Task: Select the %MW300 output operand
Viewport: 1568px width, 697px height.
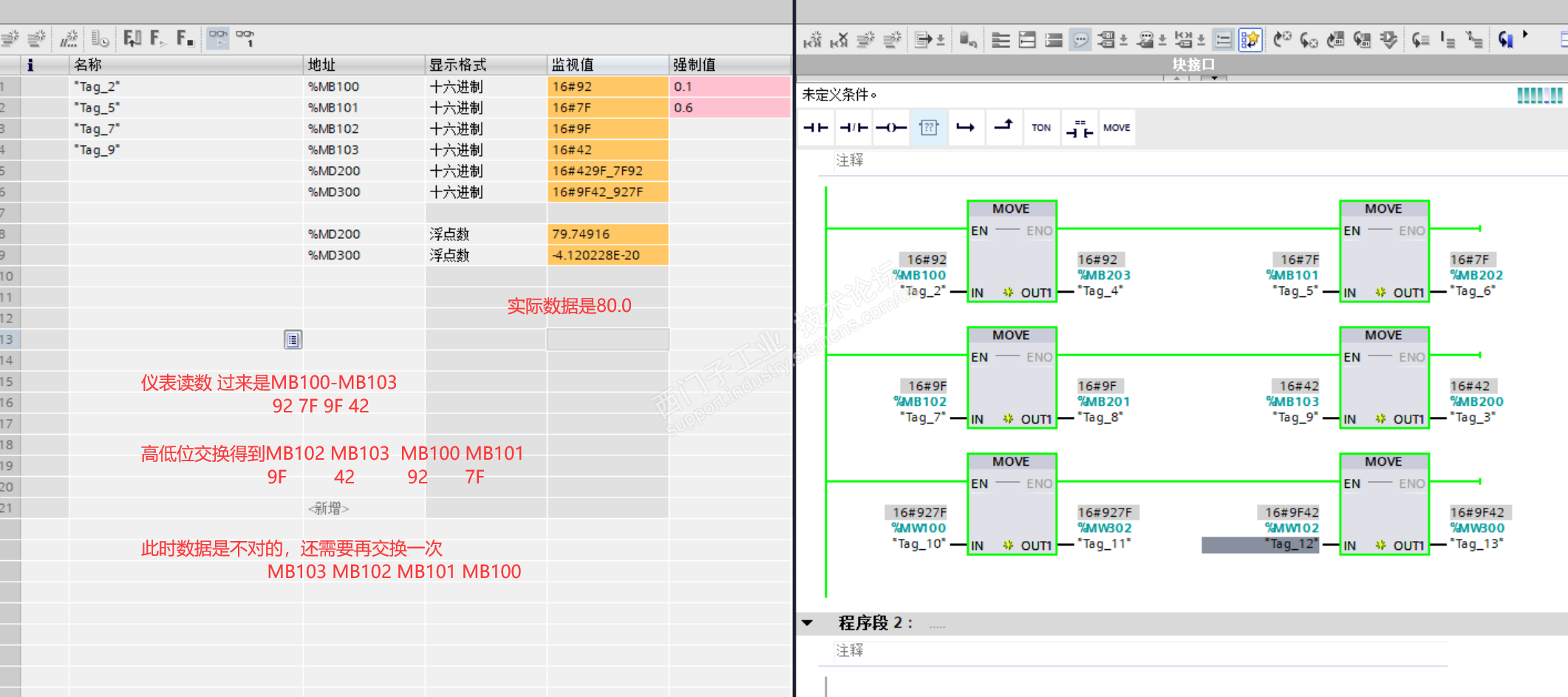Action: tap(1477, 528)
